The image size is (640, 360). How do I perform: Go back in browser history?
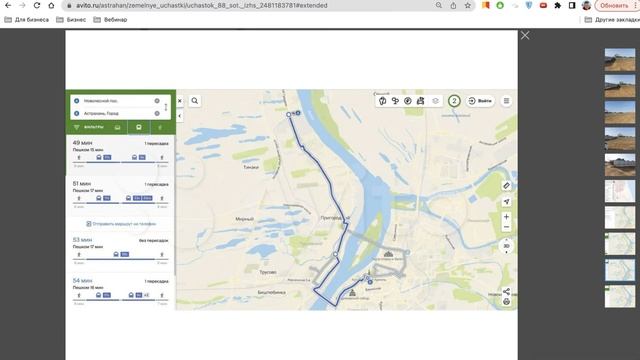(x=8, y=5)
